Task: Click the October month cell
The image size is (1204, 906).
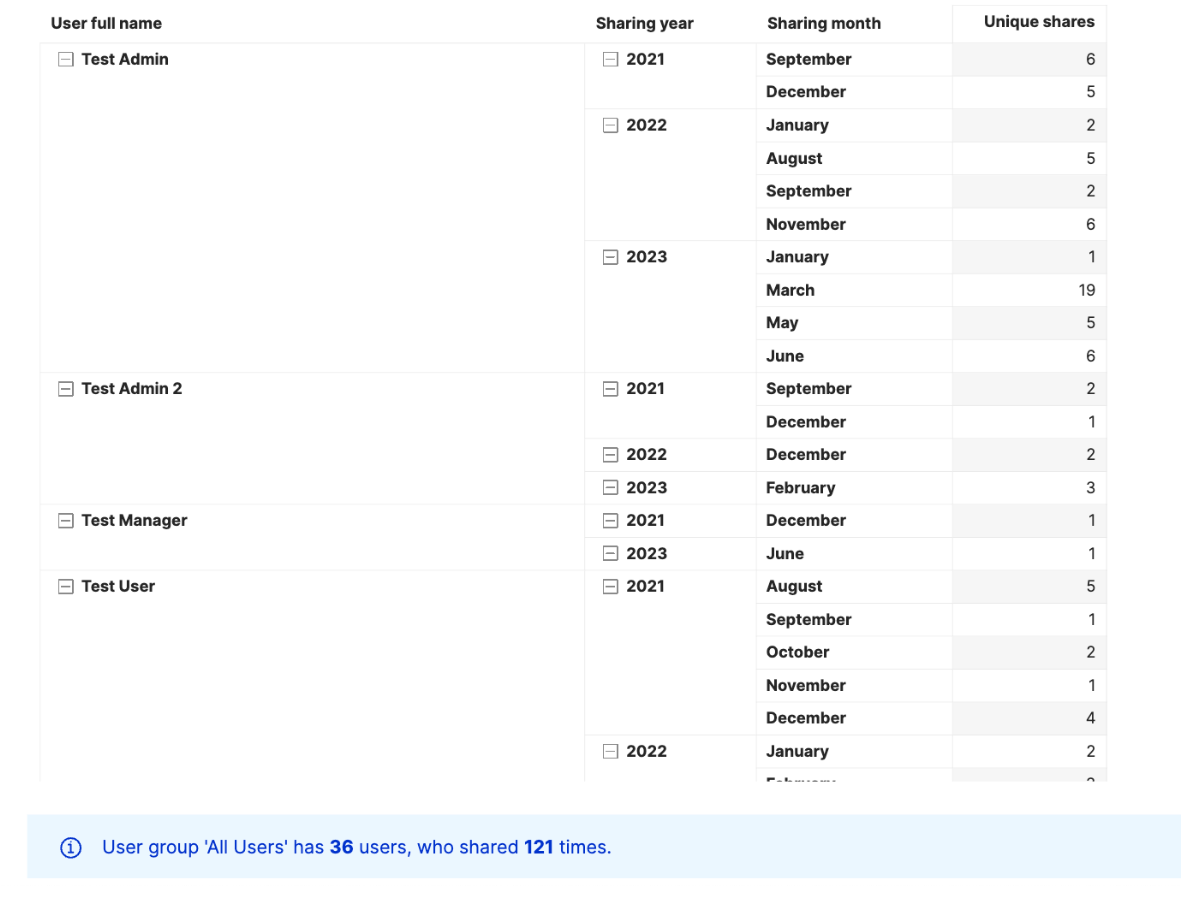Action: [854, 652]
